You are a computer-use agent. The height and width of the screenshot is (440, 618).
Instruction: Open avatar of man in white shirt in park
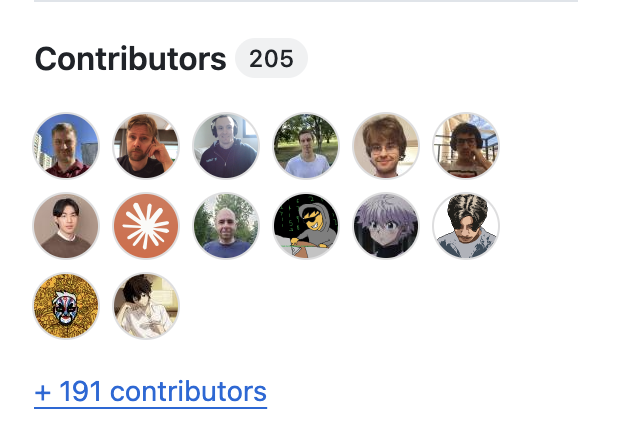click(x=306, y=146)
